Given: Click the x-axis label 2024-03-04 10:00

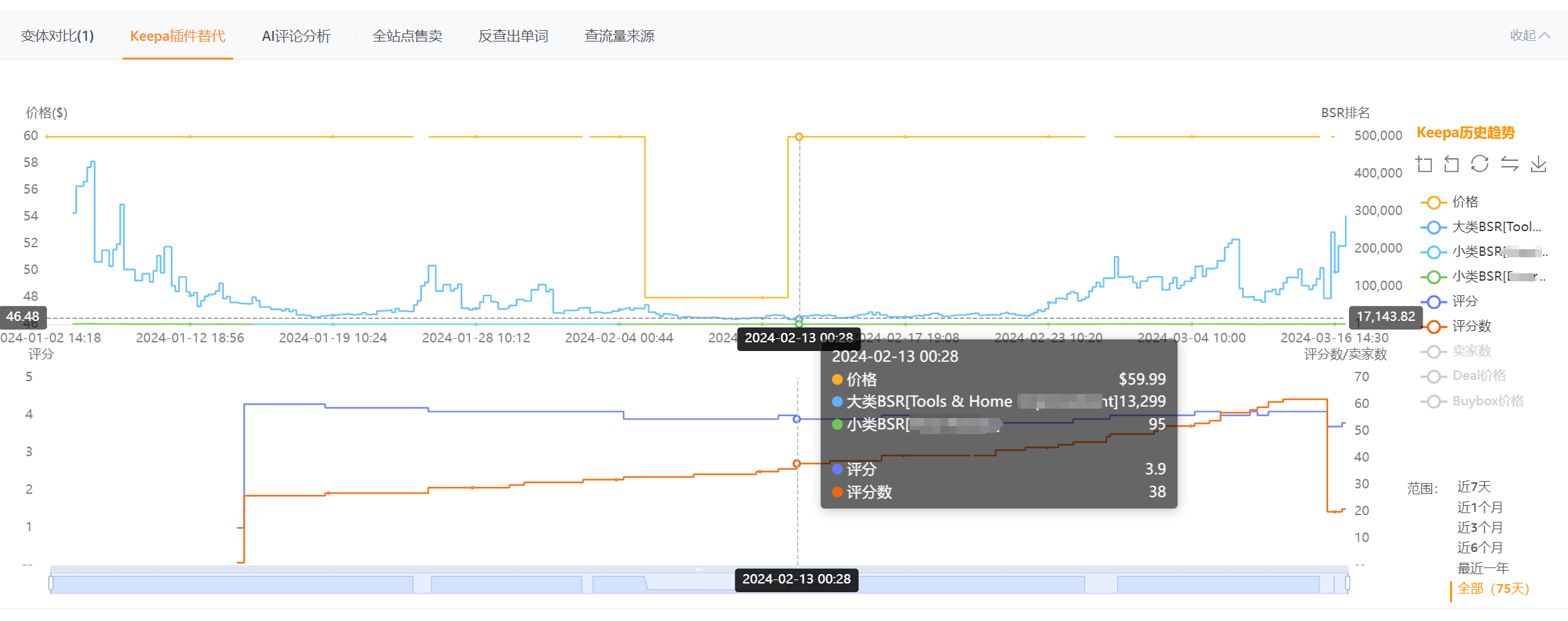Looking at the screenshot, I should pyautogui.click(x=1192, y=338).
